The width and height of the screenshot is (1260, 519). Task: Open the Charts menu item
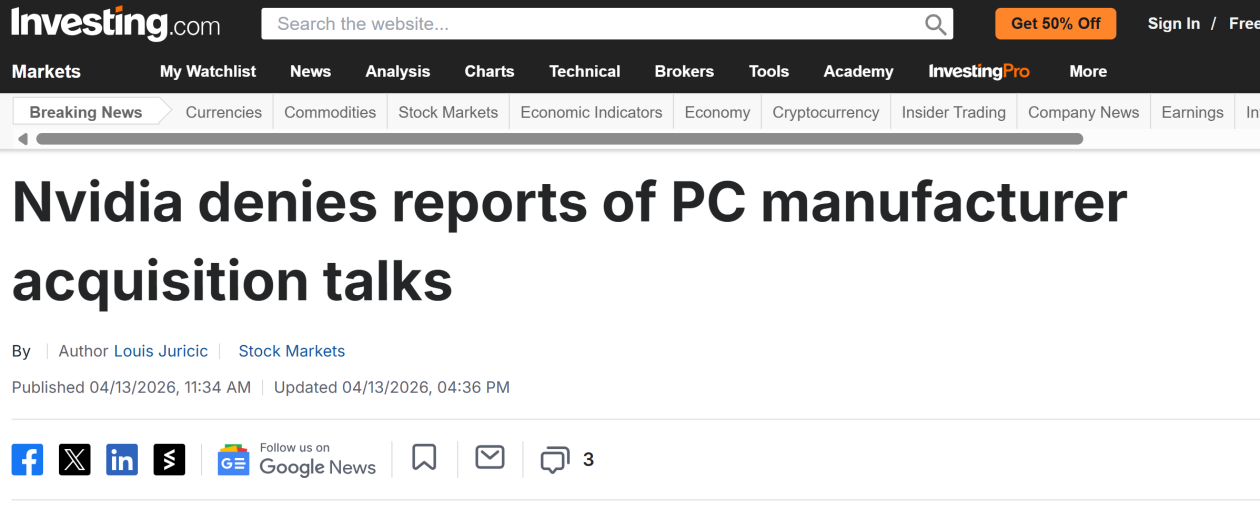click(489, 71)
